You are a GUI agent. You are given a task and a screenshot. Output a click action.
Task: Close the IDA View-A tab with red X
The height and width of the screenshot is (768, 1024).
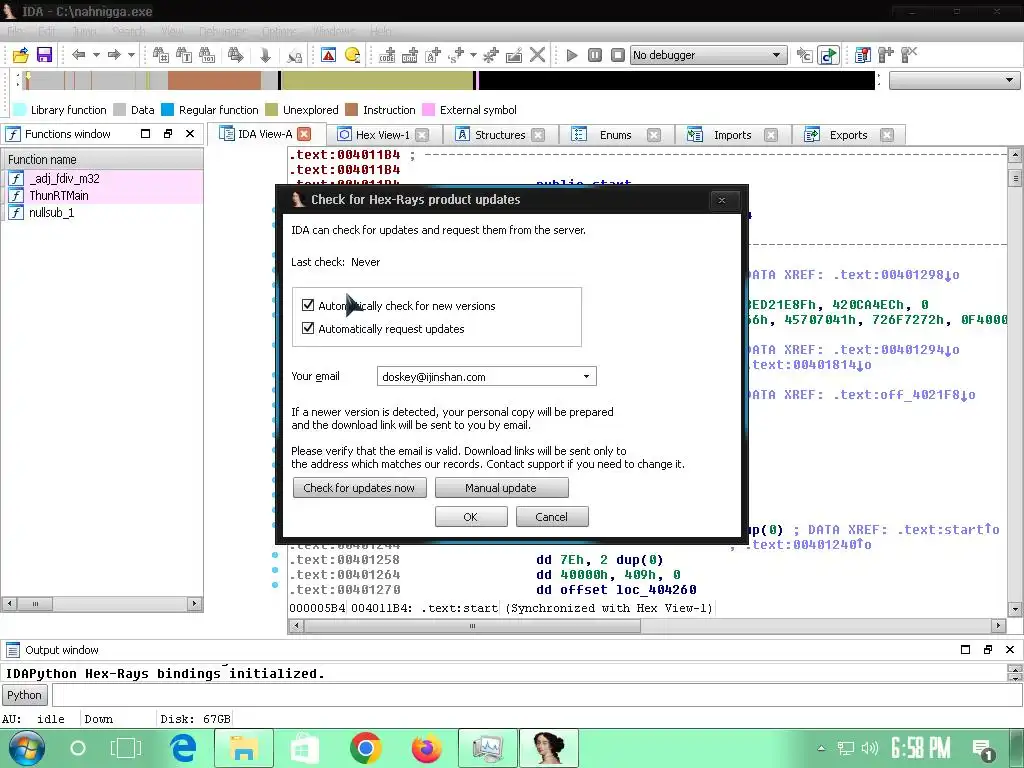tap(304, 134)
